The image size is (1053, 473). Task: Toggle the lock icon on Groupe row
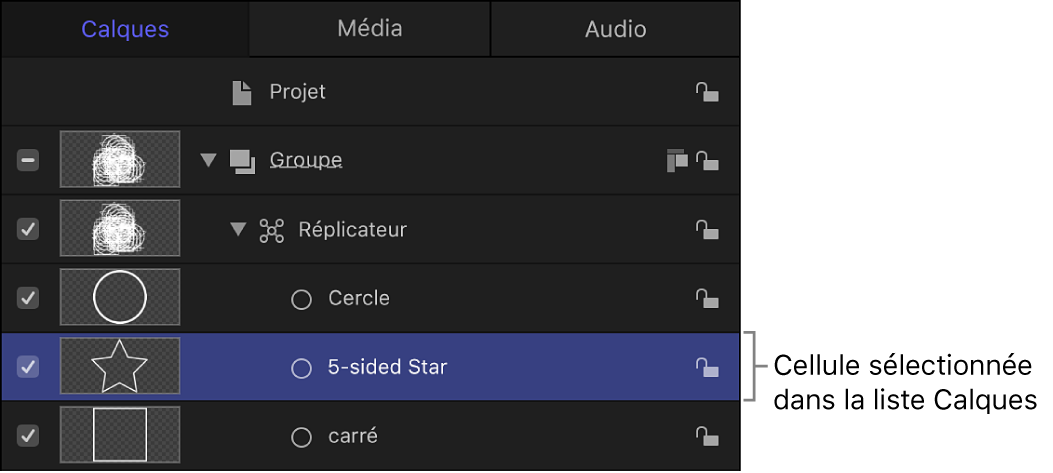point(707,160)
